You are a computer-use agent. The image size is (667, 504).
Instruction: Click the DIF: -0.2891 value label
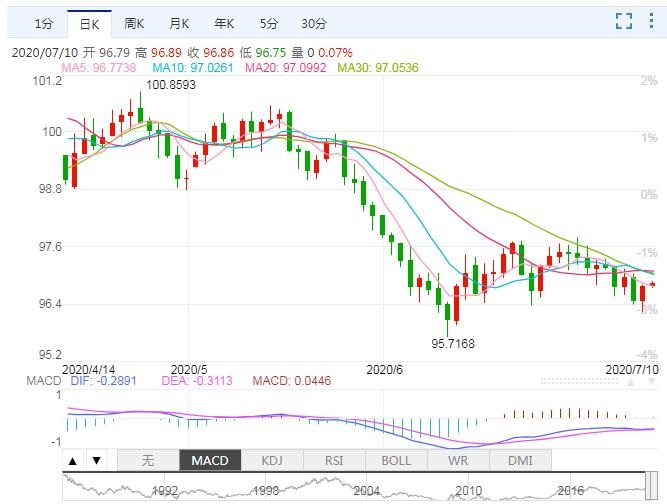(103, 381)
